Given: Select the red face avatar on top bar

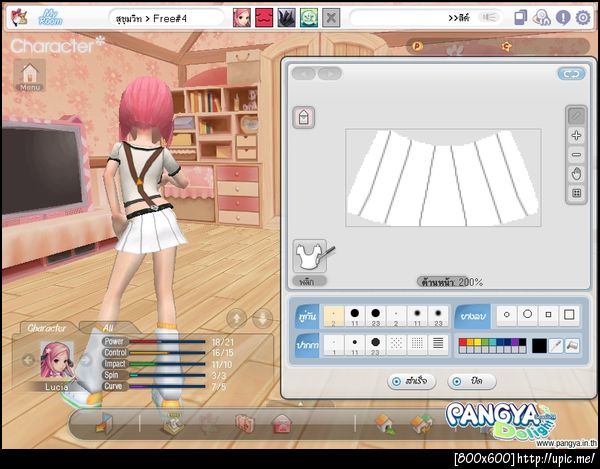Looking at the screenshot, I should tap(264, 18).
